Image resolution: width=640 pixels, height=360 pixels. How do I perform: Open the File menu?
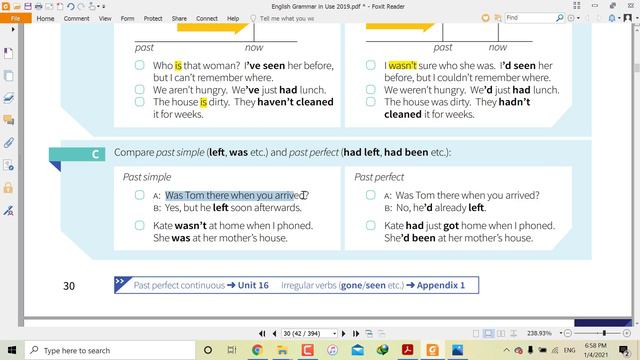(16, 18)
